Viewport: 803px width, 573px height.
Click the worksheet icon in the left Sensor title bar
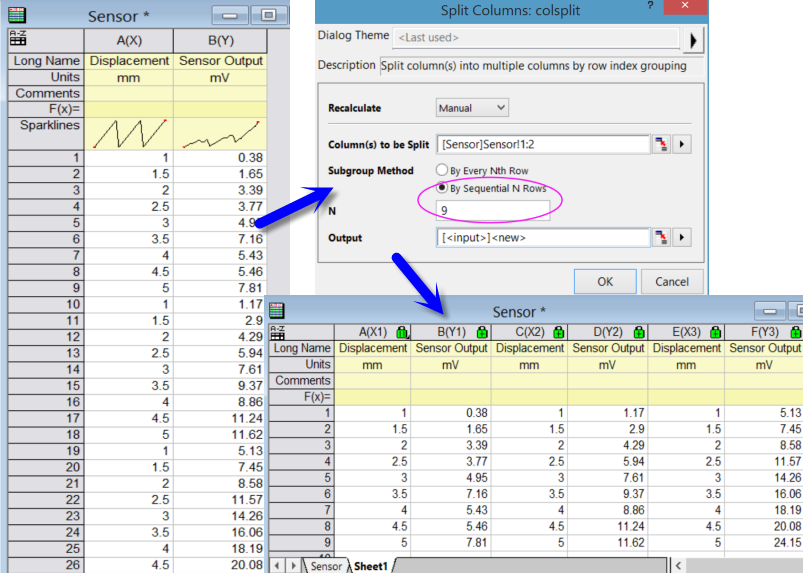(17, 16)
